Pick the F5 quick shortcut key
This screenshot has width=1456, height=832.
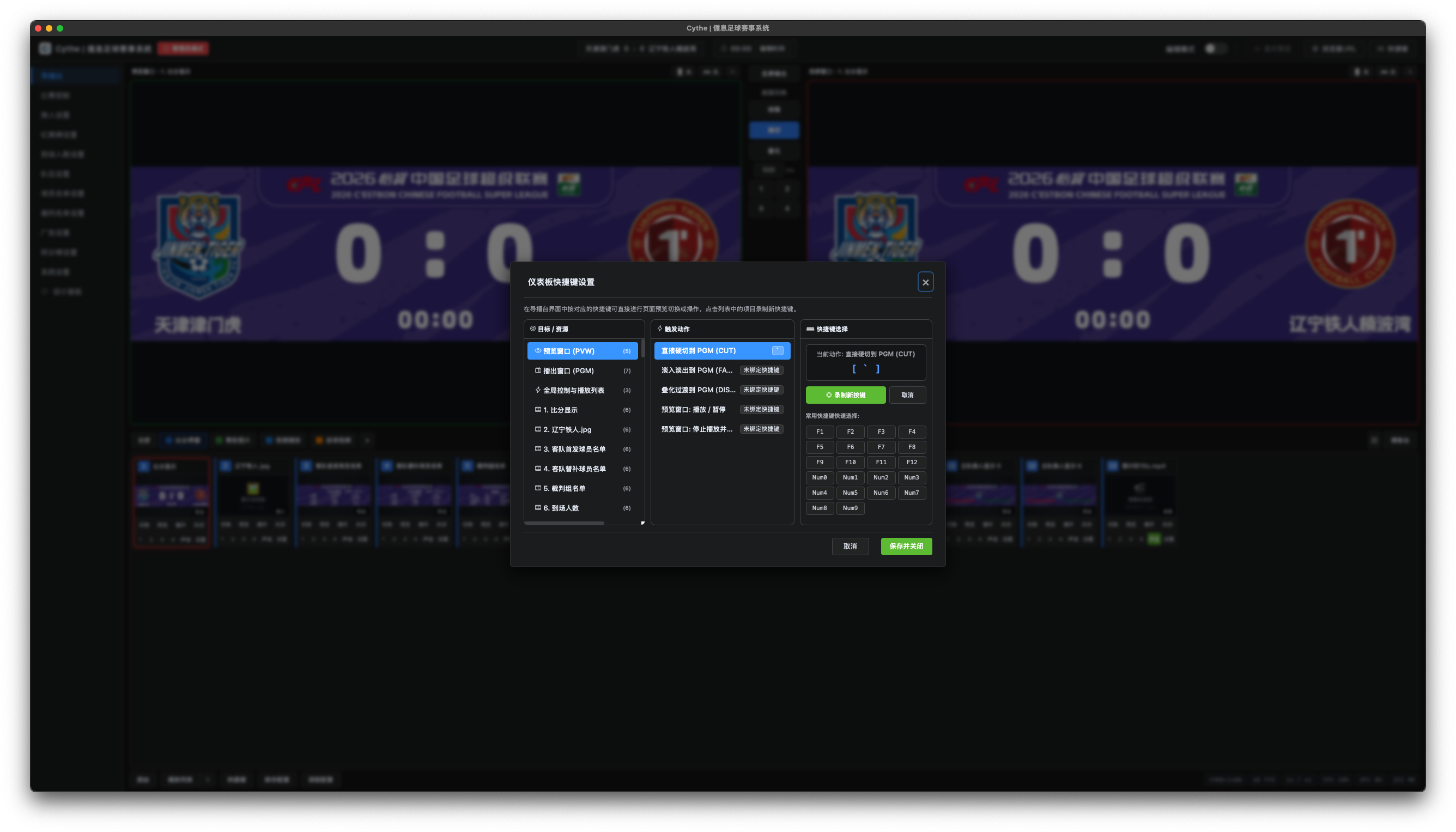820,447
